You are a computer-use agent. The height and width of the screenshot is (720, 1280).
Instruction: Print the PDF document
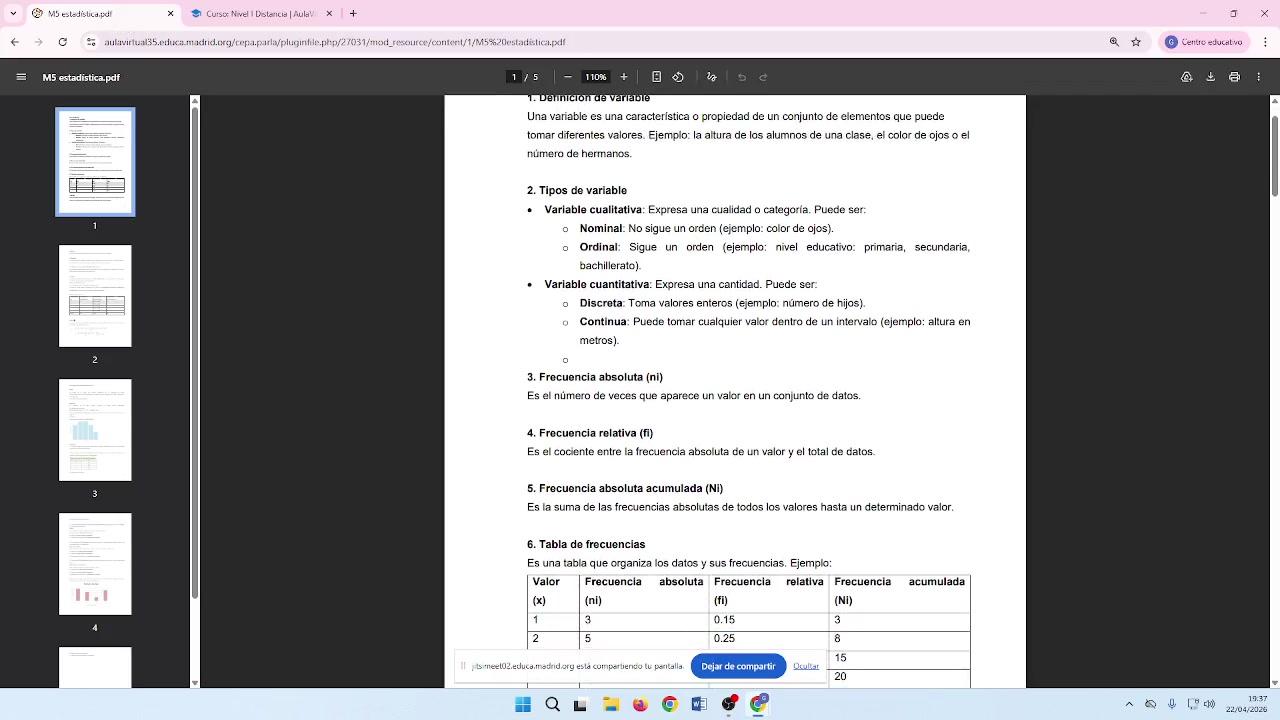pos(1234,77)
